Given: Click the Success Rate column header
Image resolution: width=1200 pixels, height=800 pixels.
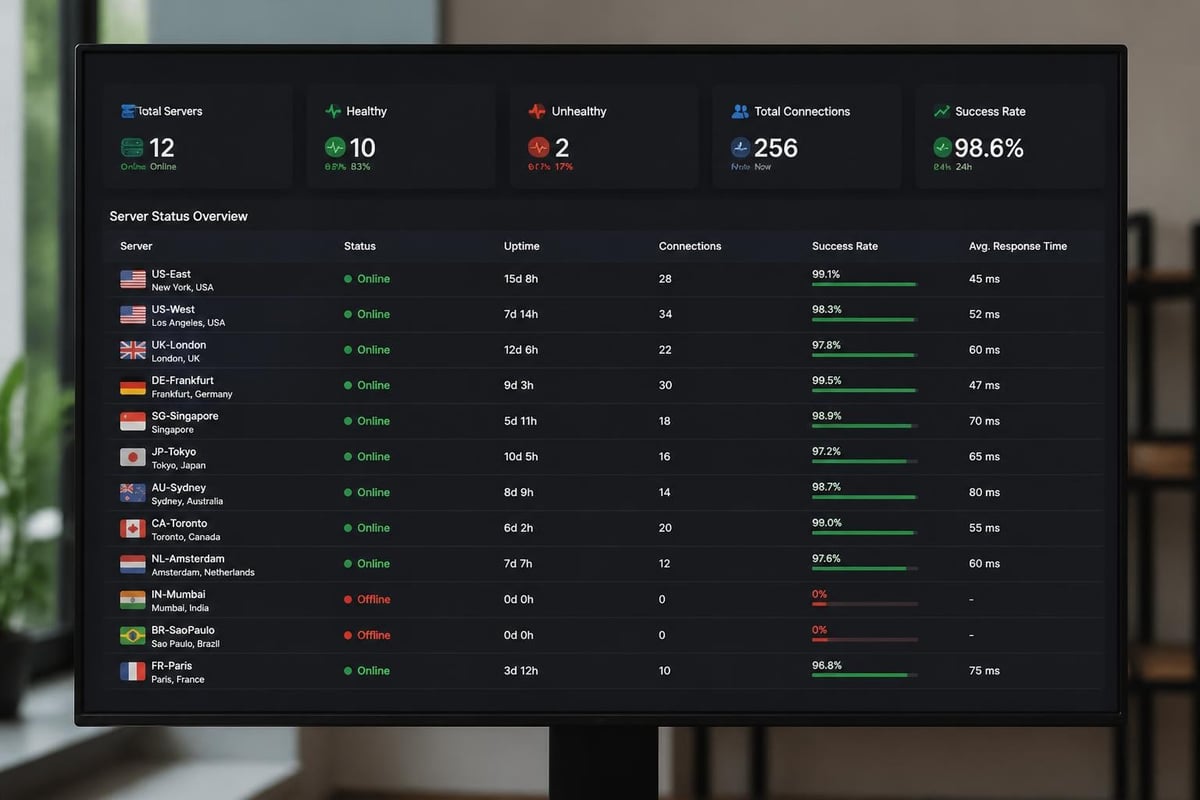Looking at the screenshot, I should coord(845,246).
